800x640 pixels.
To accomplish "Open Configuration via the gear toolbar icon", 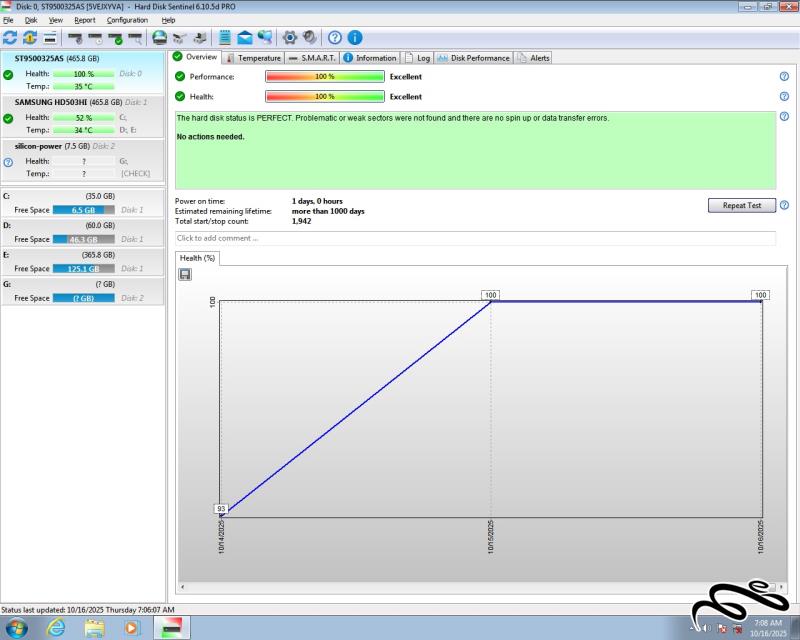I will point(290,38).
